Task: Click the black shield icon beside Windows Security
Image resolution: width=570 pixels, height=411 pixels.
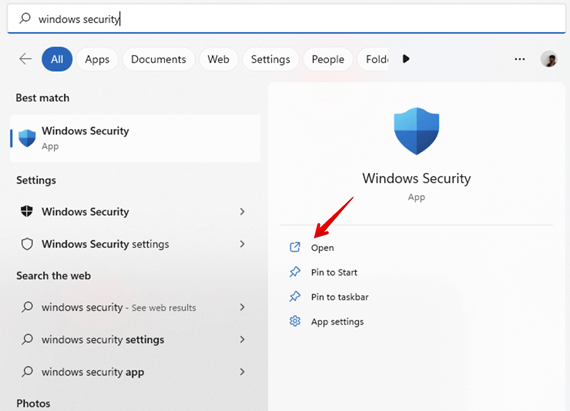Action: [27, 211]
